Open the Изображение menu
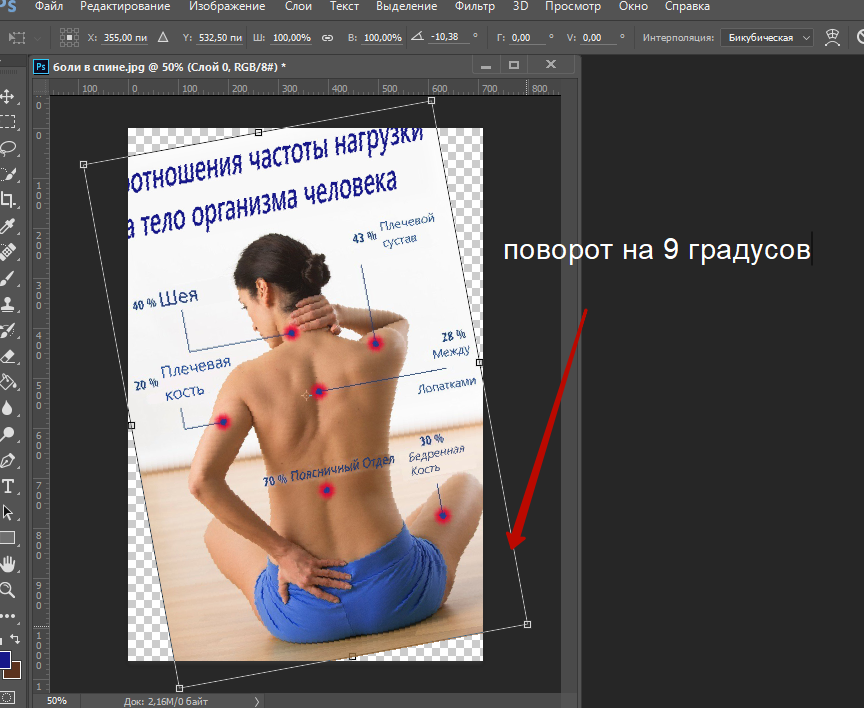Image resolution: width=864 pixels, height=708 pixels. [233, 7]
